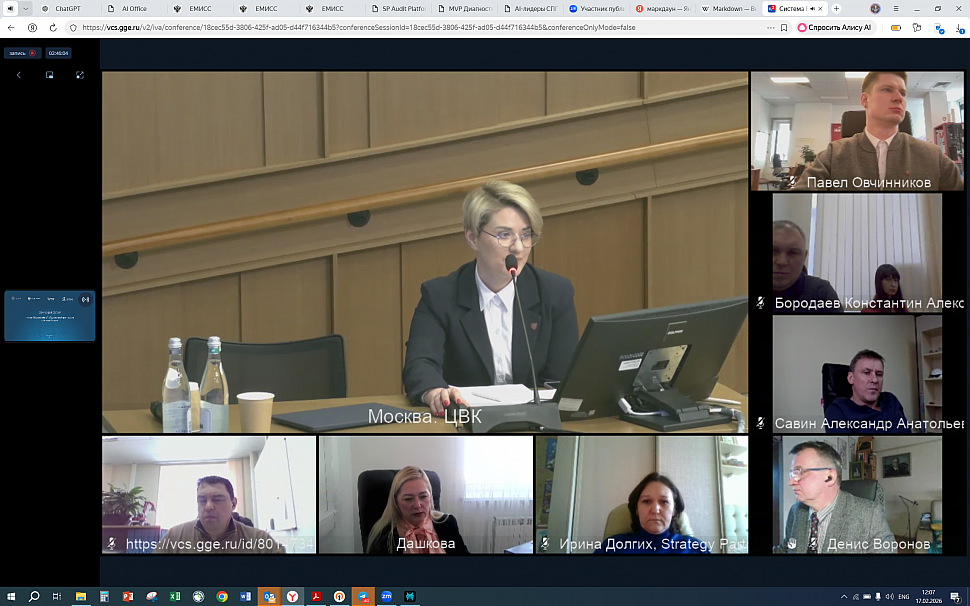Open the SP Audit Platform tab
The image size is (970, 606).
coord(403,8)
